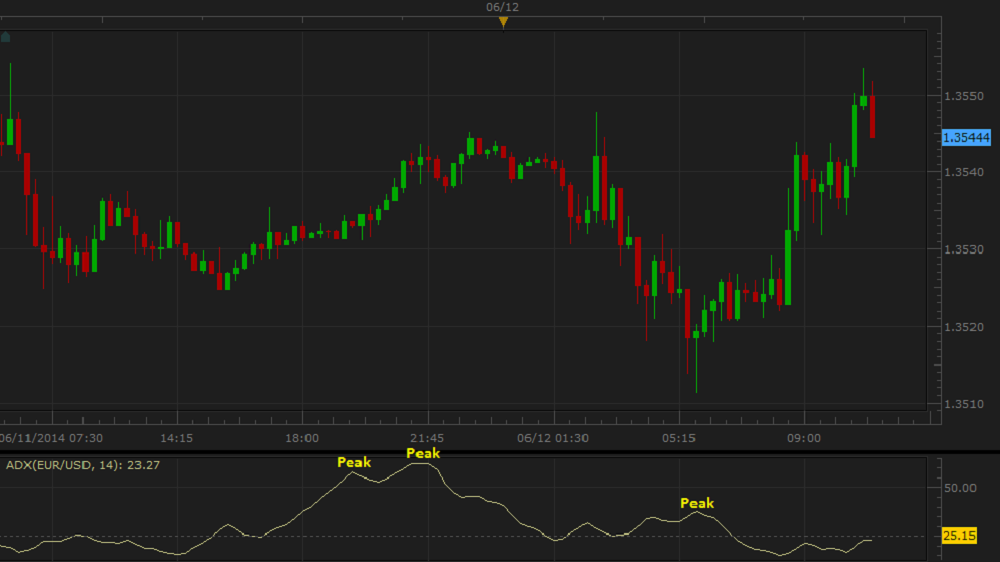Click the leftmost Peak annotation near 18:00

(x=354, y=462)
